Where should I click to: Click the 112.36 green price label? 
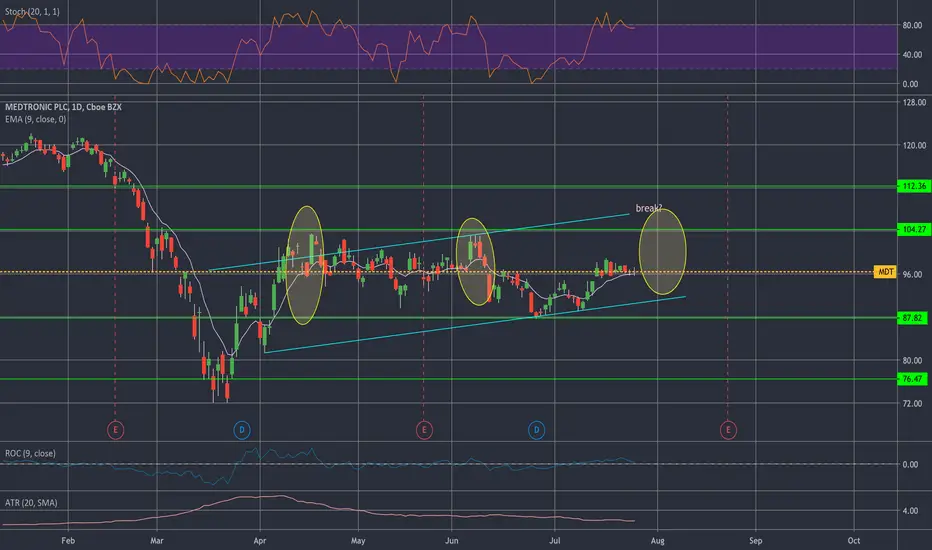click(913, 186)
